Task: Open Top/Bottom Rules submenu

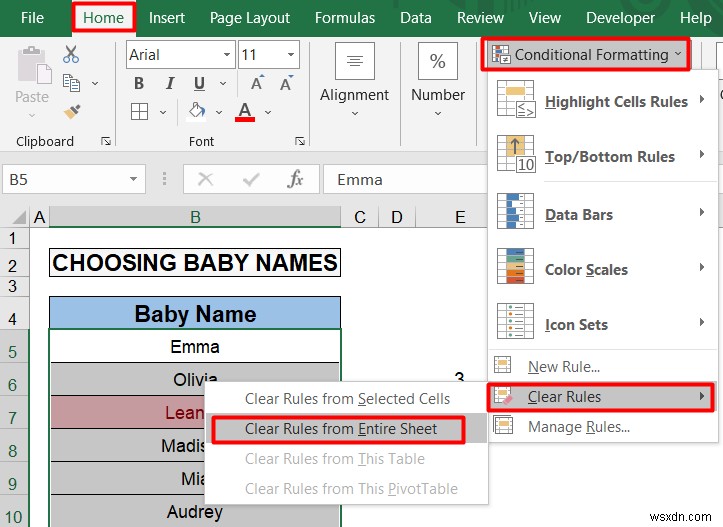Action: pyautogui.click(x=603, y=156)
